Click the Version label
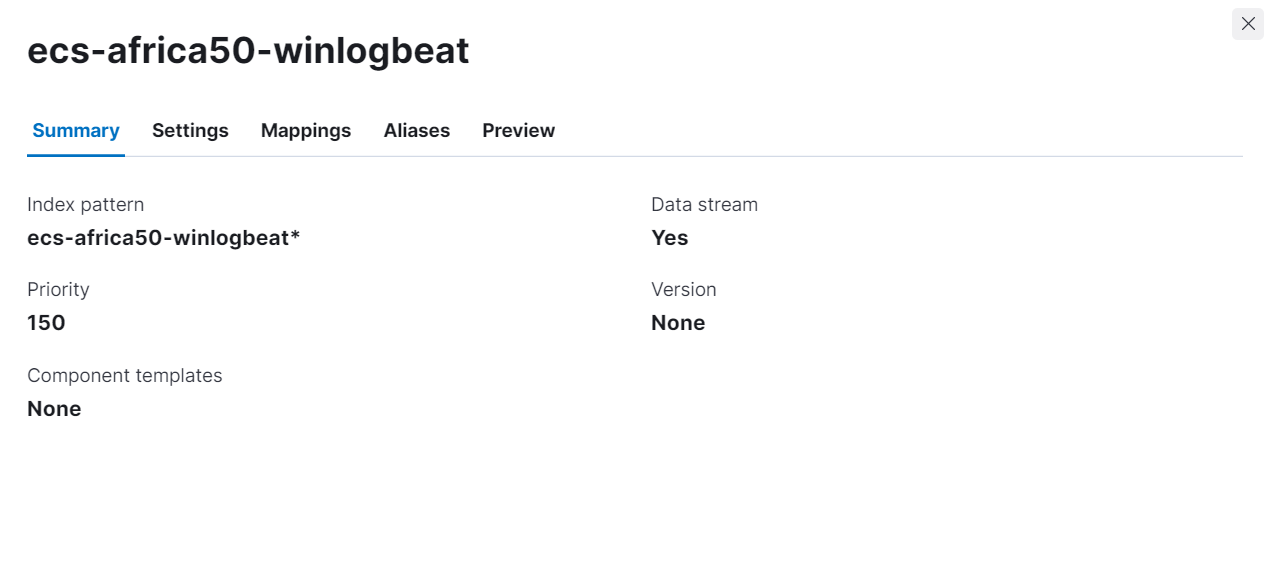 pos(683,290)
